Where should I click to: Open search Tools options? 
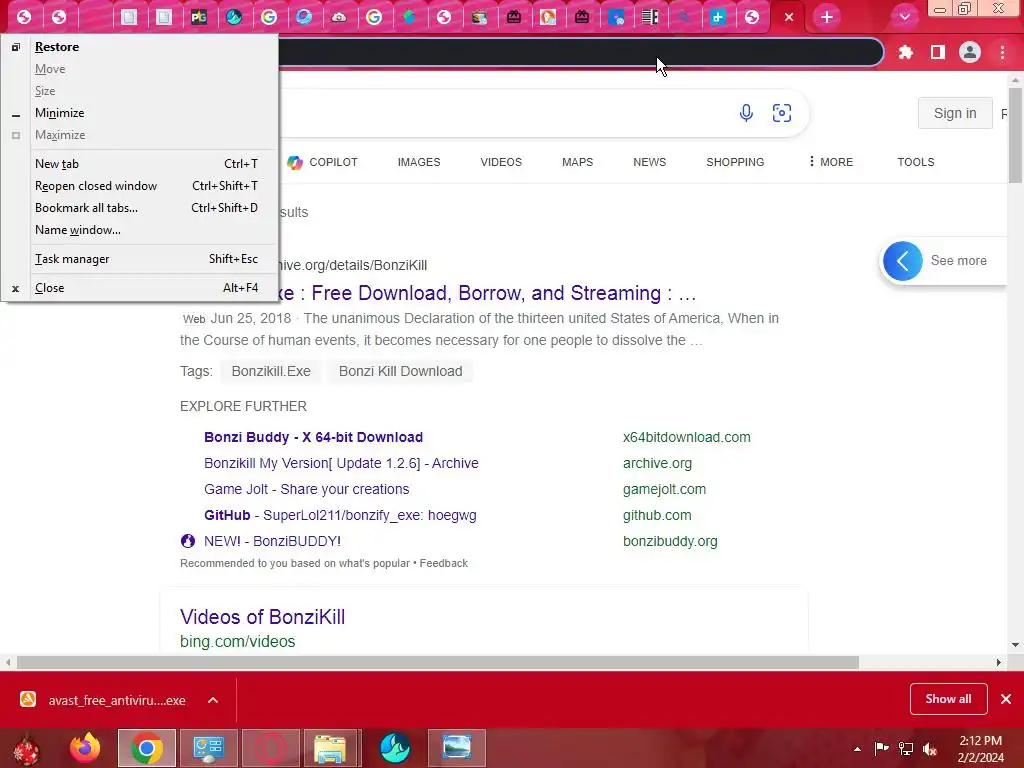pos(916,162)
